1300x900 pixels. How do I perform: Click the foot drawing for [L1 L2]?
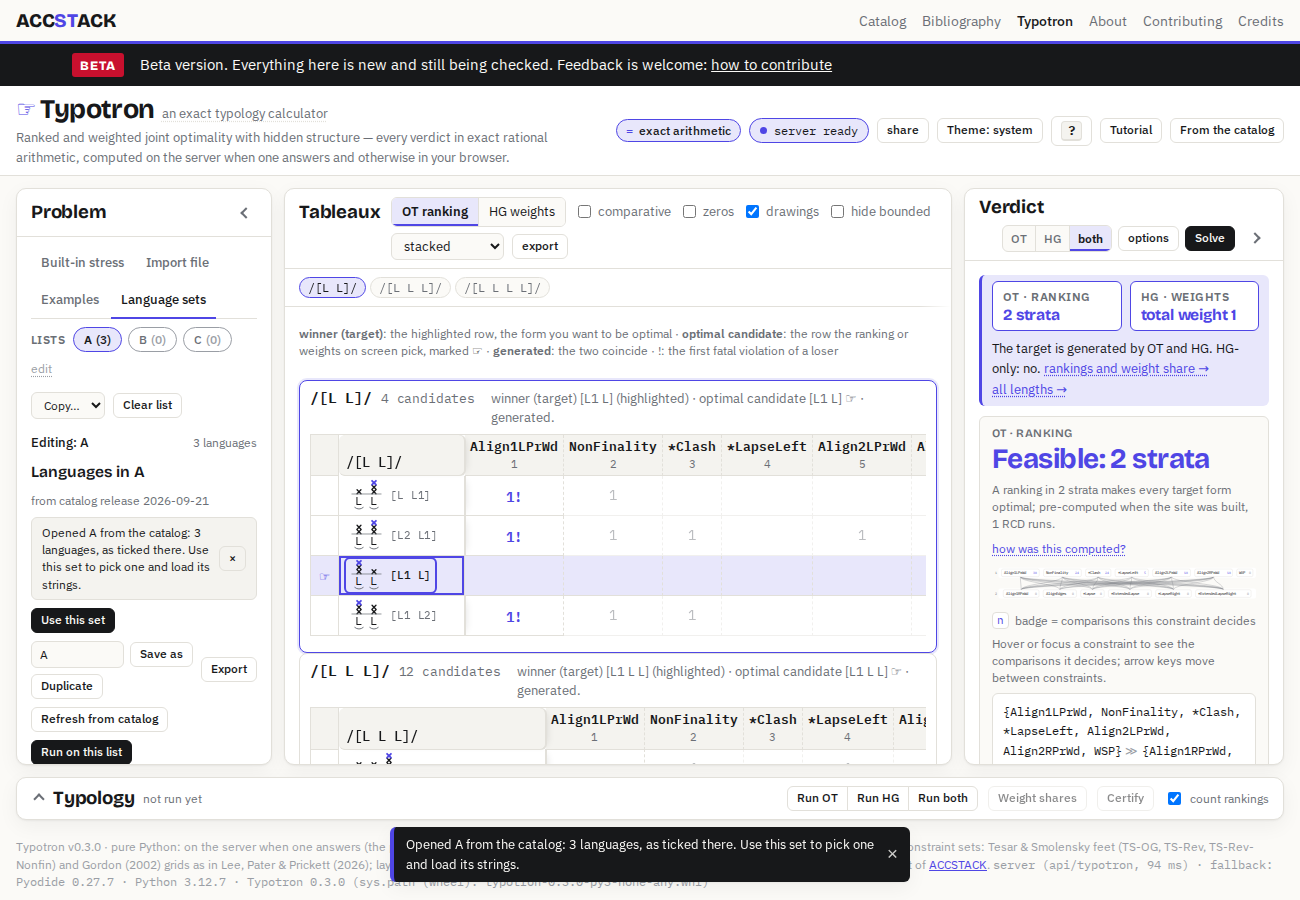click(366, 615)
